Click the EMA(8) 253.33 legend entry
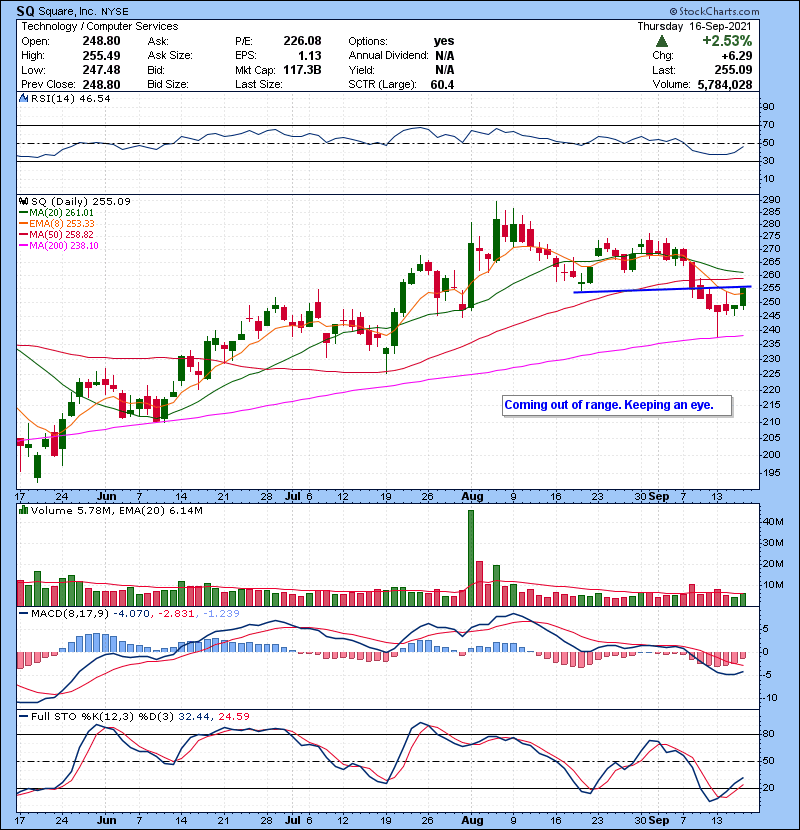Screen dimensions: 800x830 tap(57, 224)
